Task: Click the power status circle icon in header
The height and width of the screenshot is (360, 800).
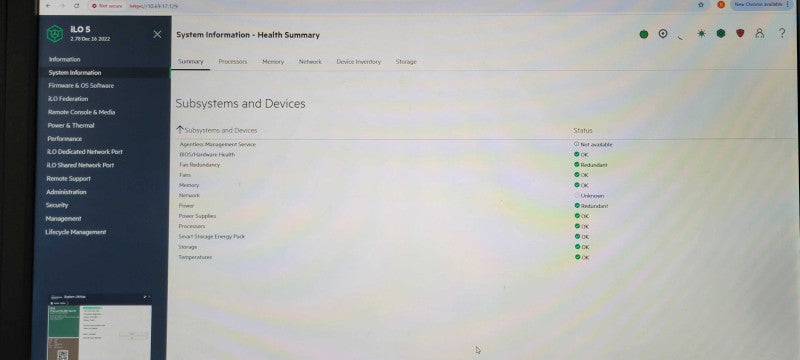Action: [x=663, y=34]
